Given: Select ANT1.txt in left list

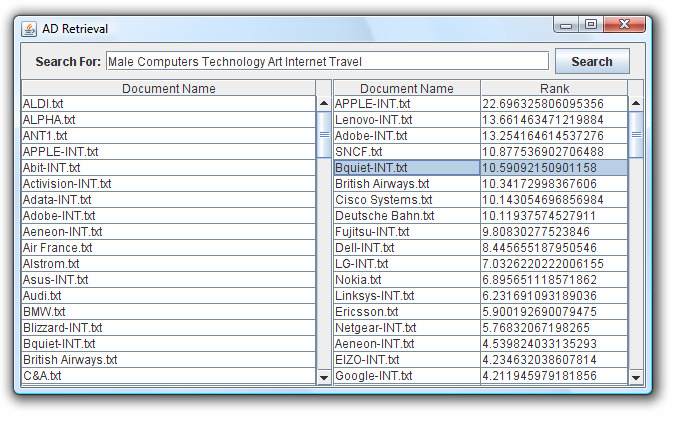Looking at the screenshot, I should point(168,135).
